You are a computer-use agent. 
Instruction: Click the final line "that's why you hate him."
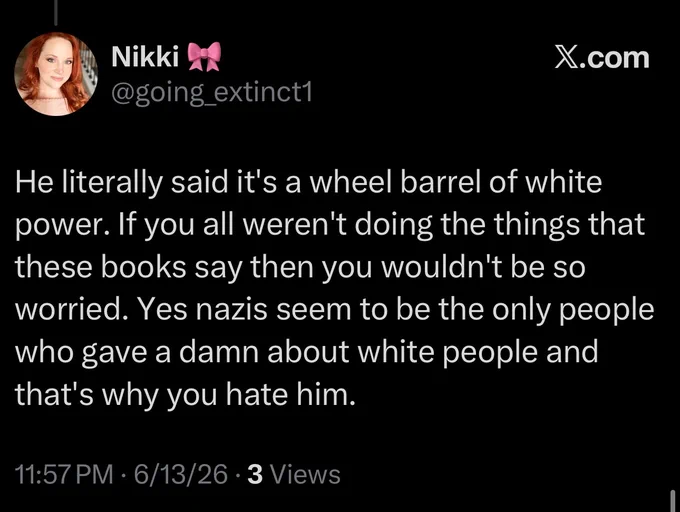click(x=185, y=395)
